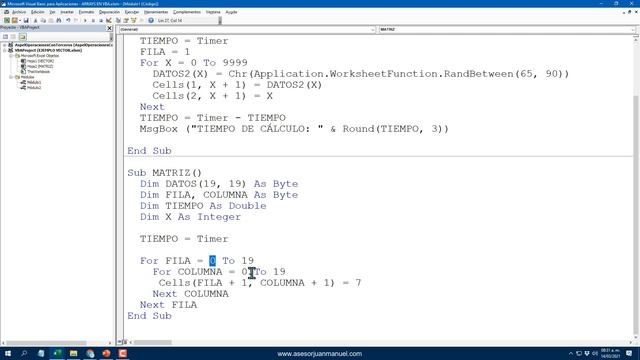Screen dimensions: 640x360
Task: Open notification center on taskbar
Action: (x=629, y=353)
